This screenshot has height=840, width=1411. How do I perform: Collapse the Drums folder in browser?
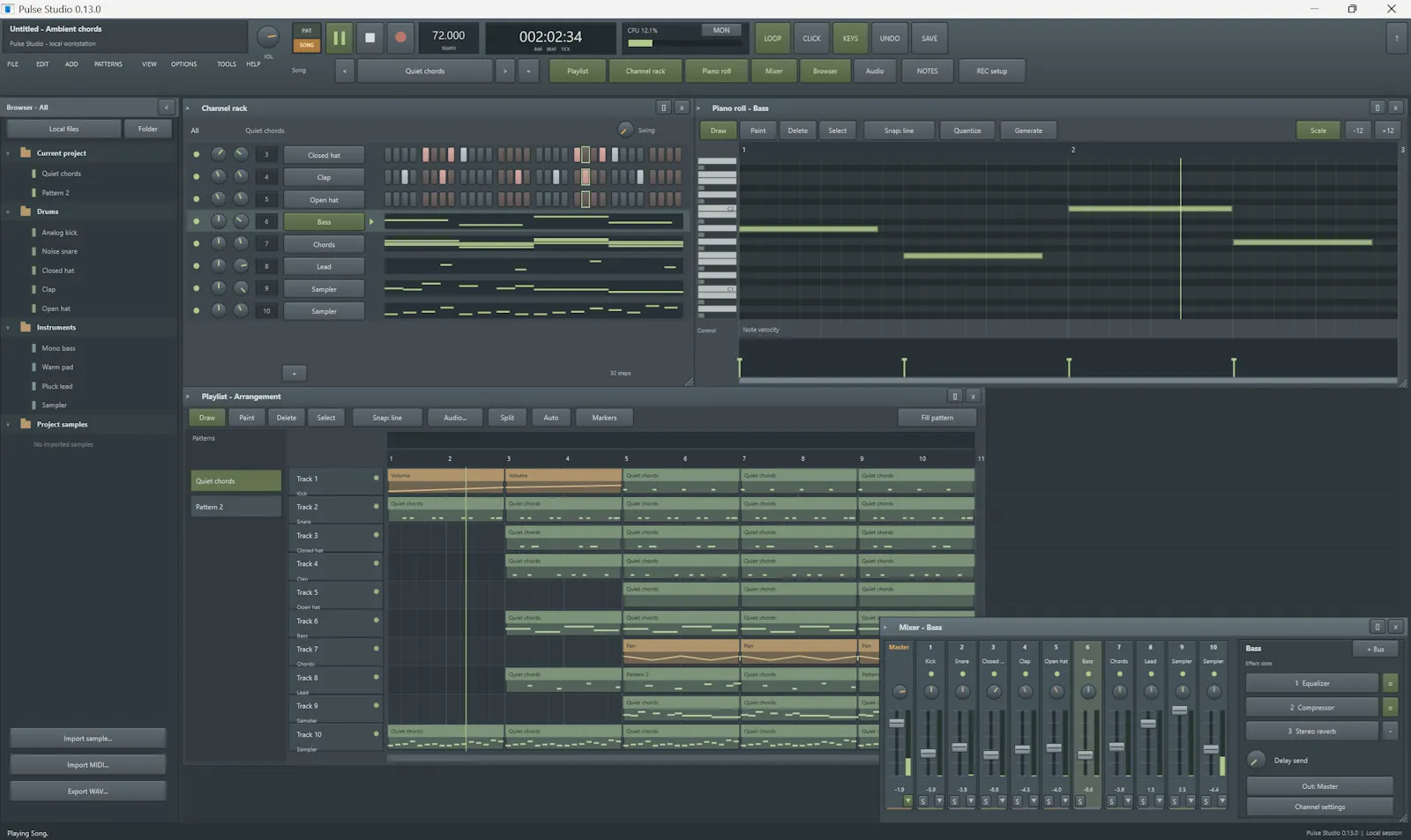tap(9, 212)
